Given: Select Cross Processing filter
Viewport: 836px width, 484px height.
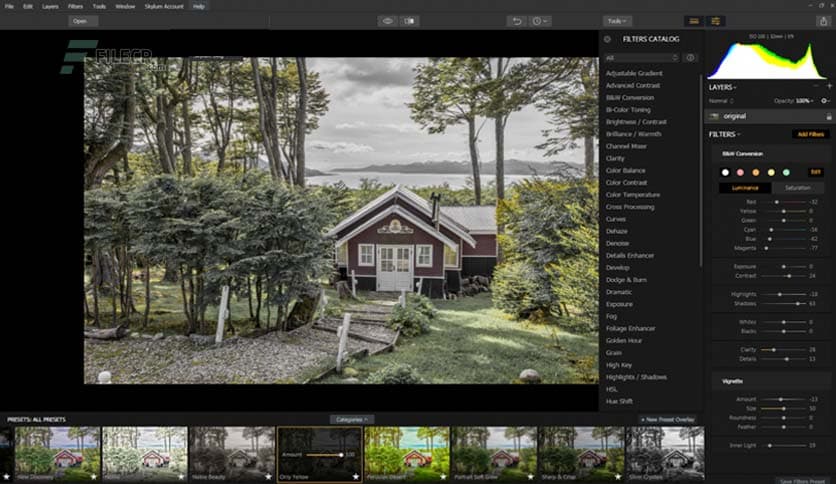Looking at the screenshot, I should coord(630,207).
